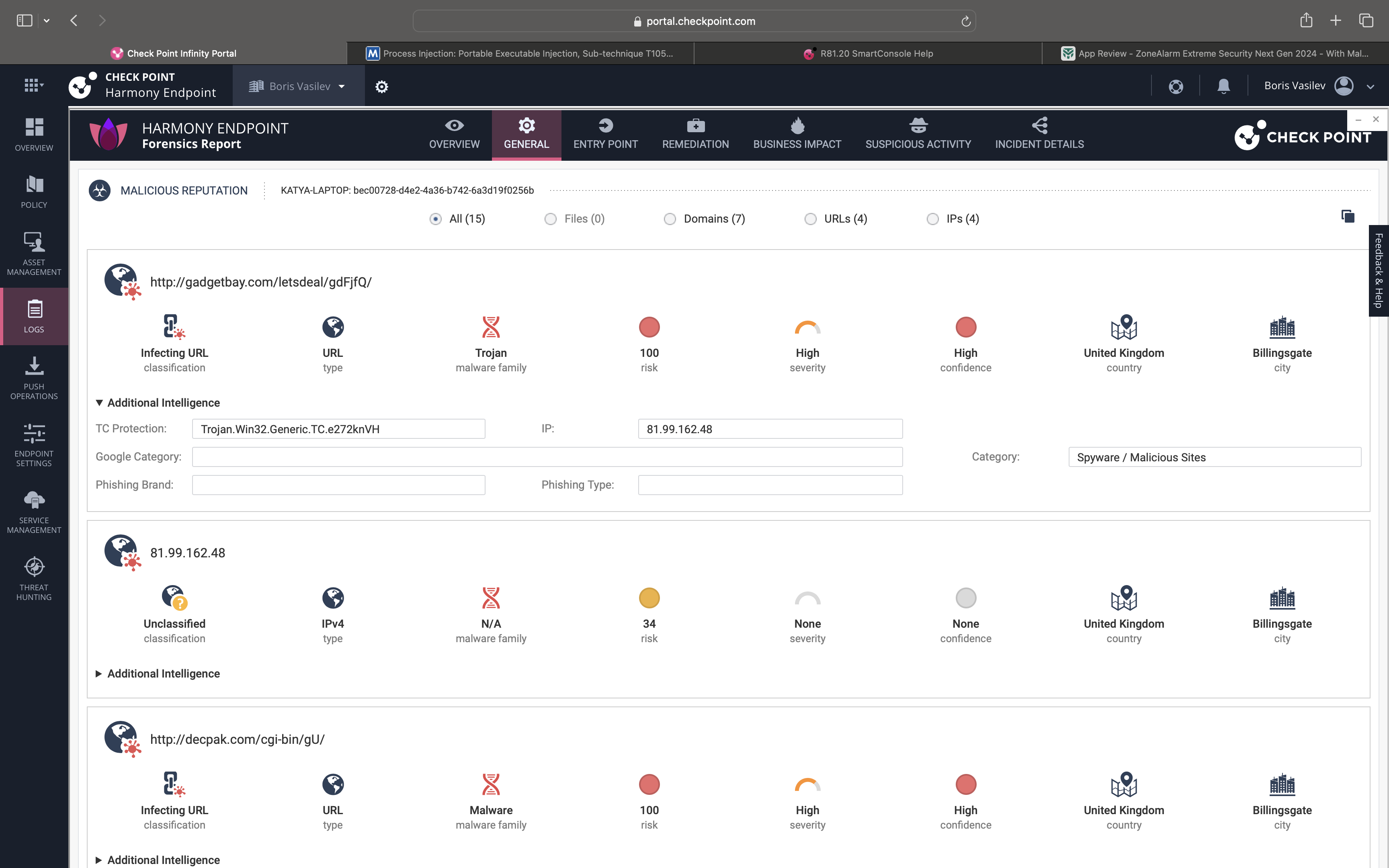Select the All (15) radio filter
Viewport: 1389px width, 868px height.
pos(436,219)
